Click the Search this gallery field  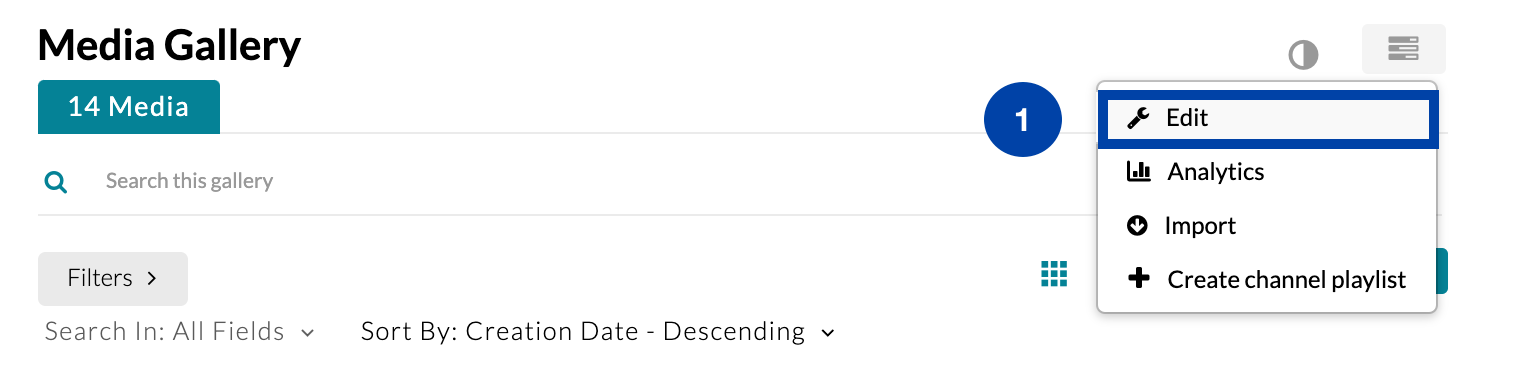click(570, 181)
